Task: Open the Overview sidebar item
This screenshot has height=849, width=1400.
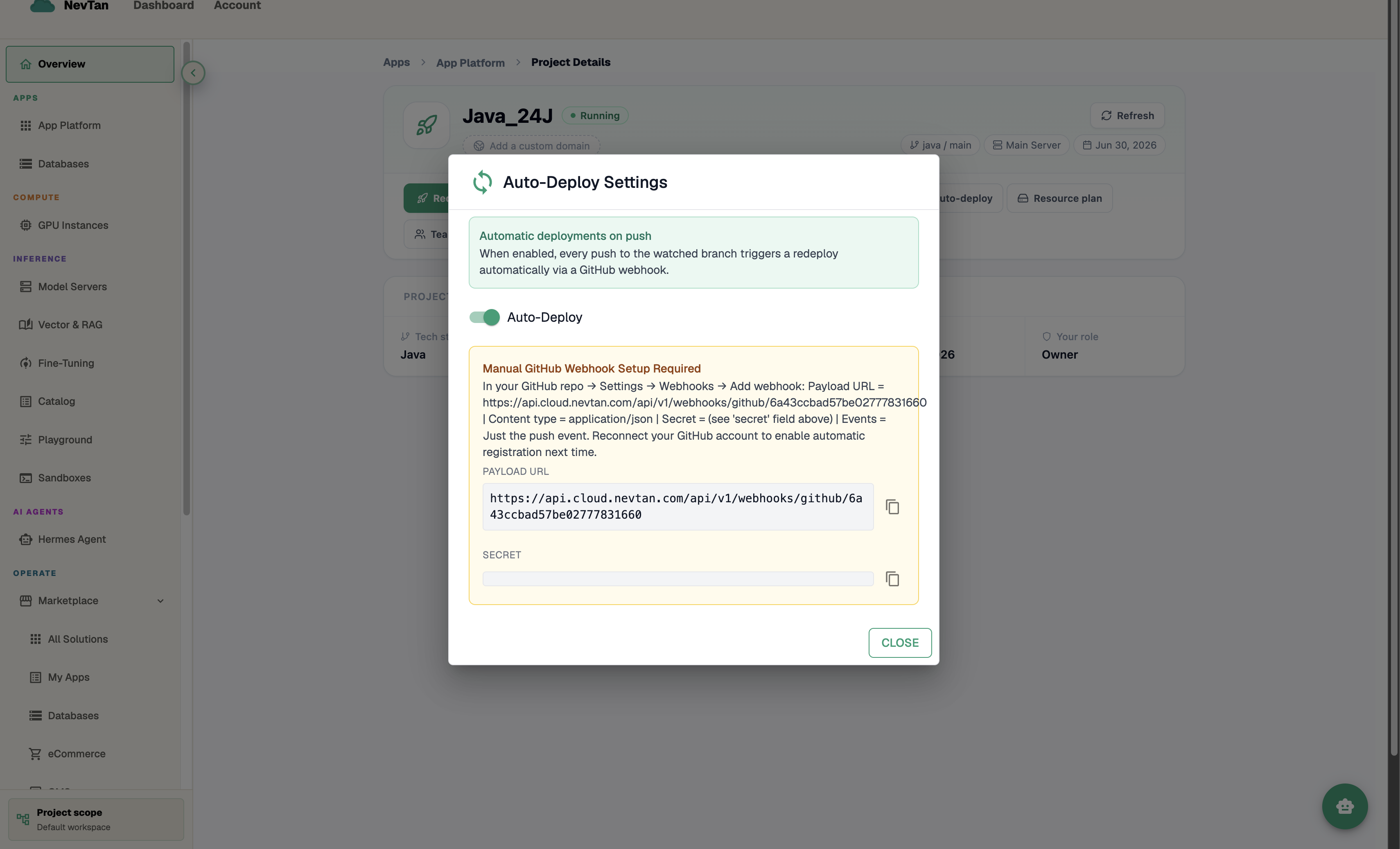Action: click(x=90, y=63)
